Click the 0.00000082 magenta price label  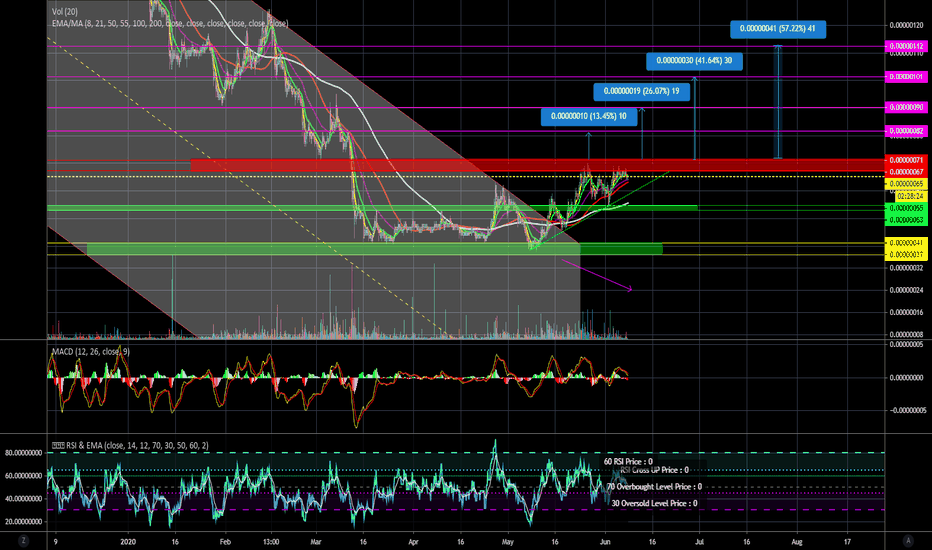pyautogui.click(x=906, y=131)
